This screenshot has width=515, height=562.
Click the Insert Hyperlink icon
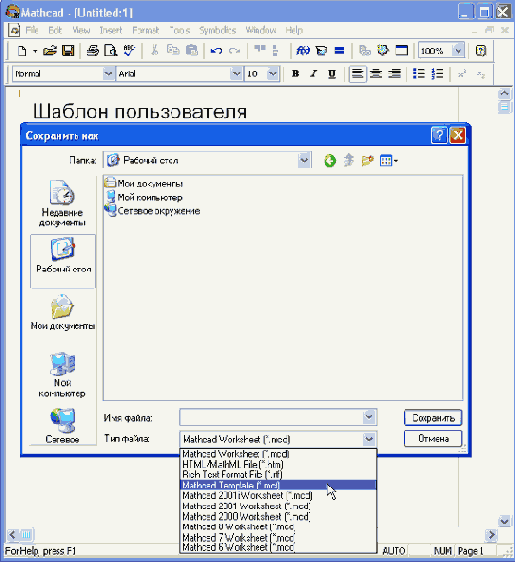[364, 51]
